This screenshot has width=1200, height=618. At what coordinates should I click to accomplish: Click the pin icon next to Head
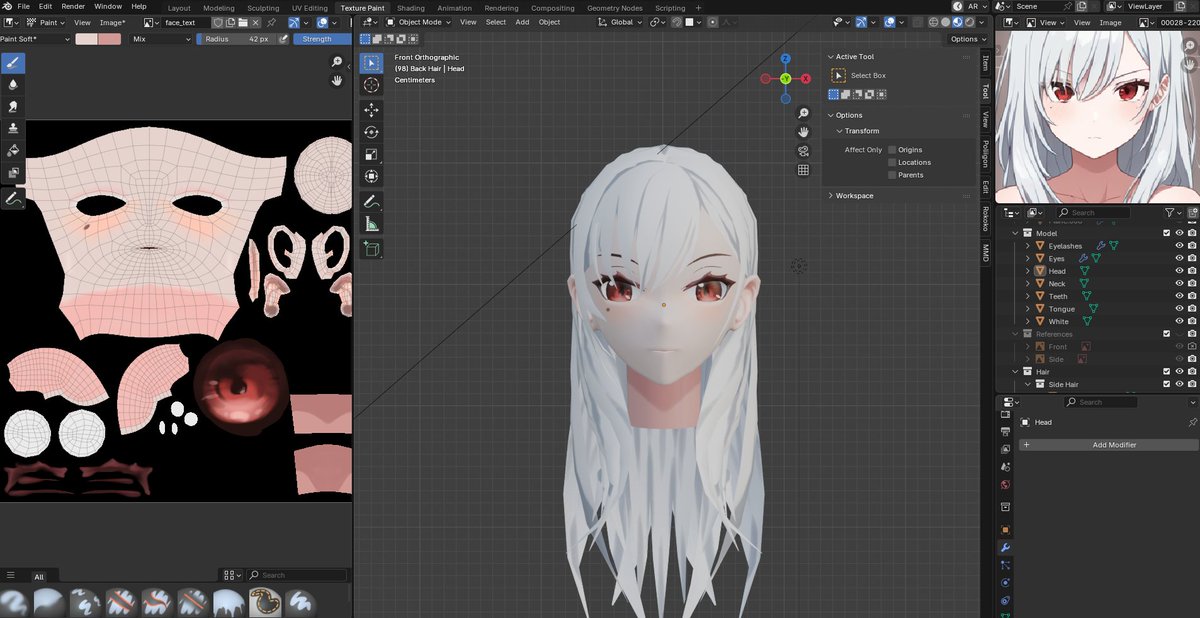(1192, 422)
